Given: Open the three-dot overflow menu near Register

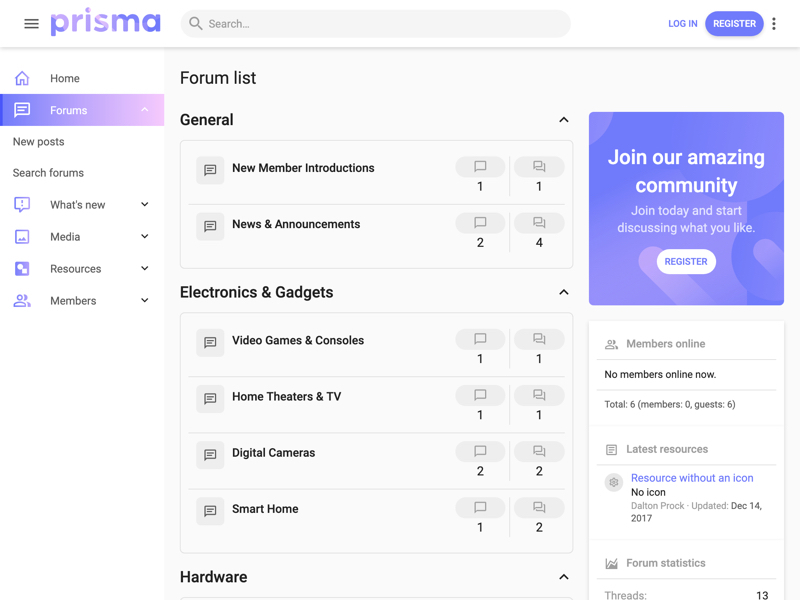Looking at the screenshot, I should pyautogui.click(x=774, y=23).
